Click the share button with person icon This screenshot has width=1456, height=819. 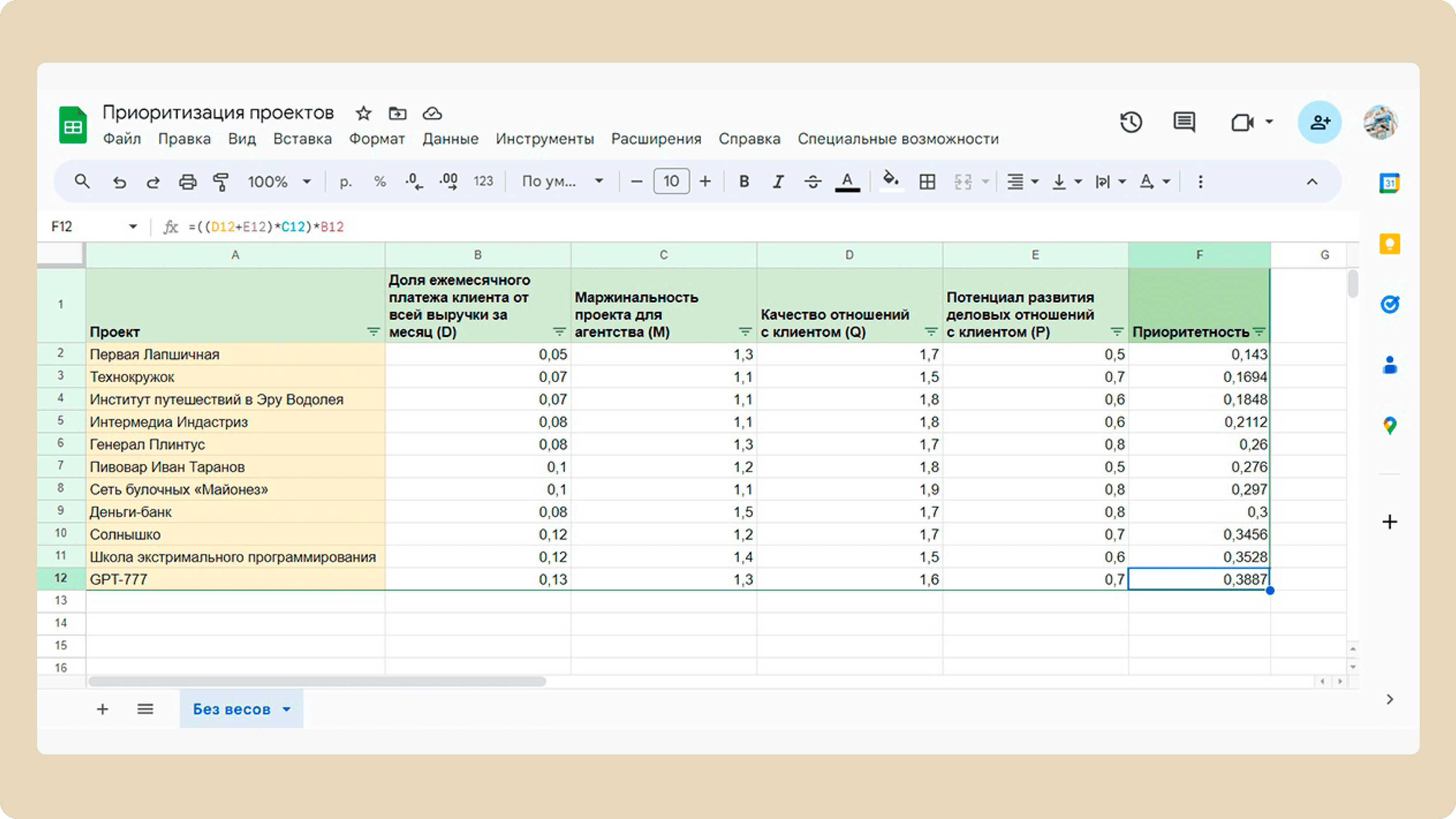click(1320, 122)
